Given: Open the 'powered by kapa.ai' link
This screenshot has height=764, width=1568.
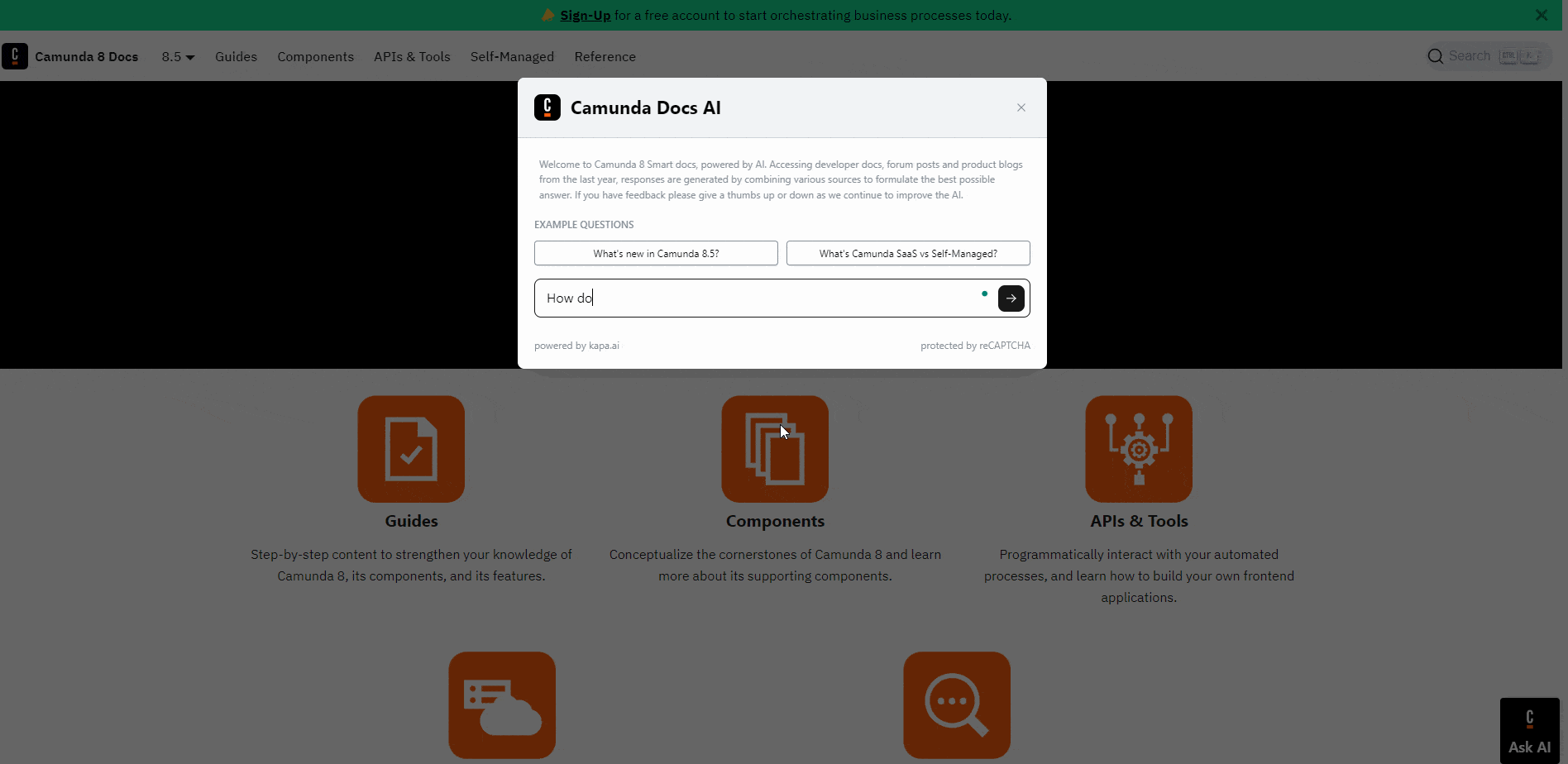Looking at the screenshot, I should coord(576,346).
